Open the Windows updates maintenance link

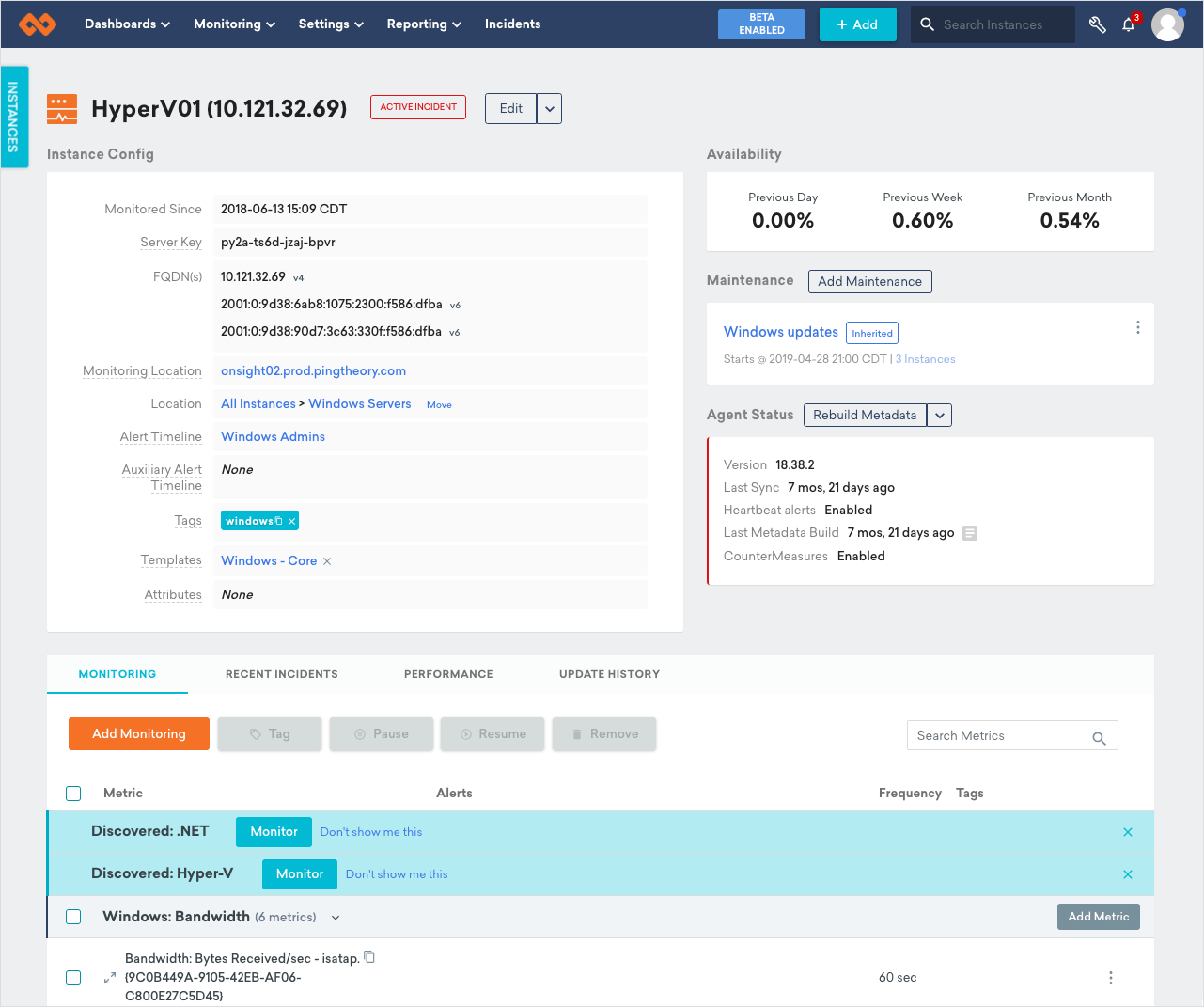pyautogui.click(x=780, y=332)
